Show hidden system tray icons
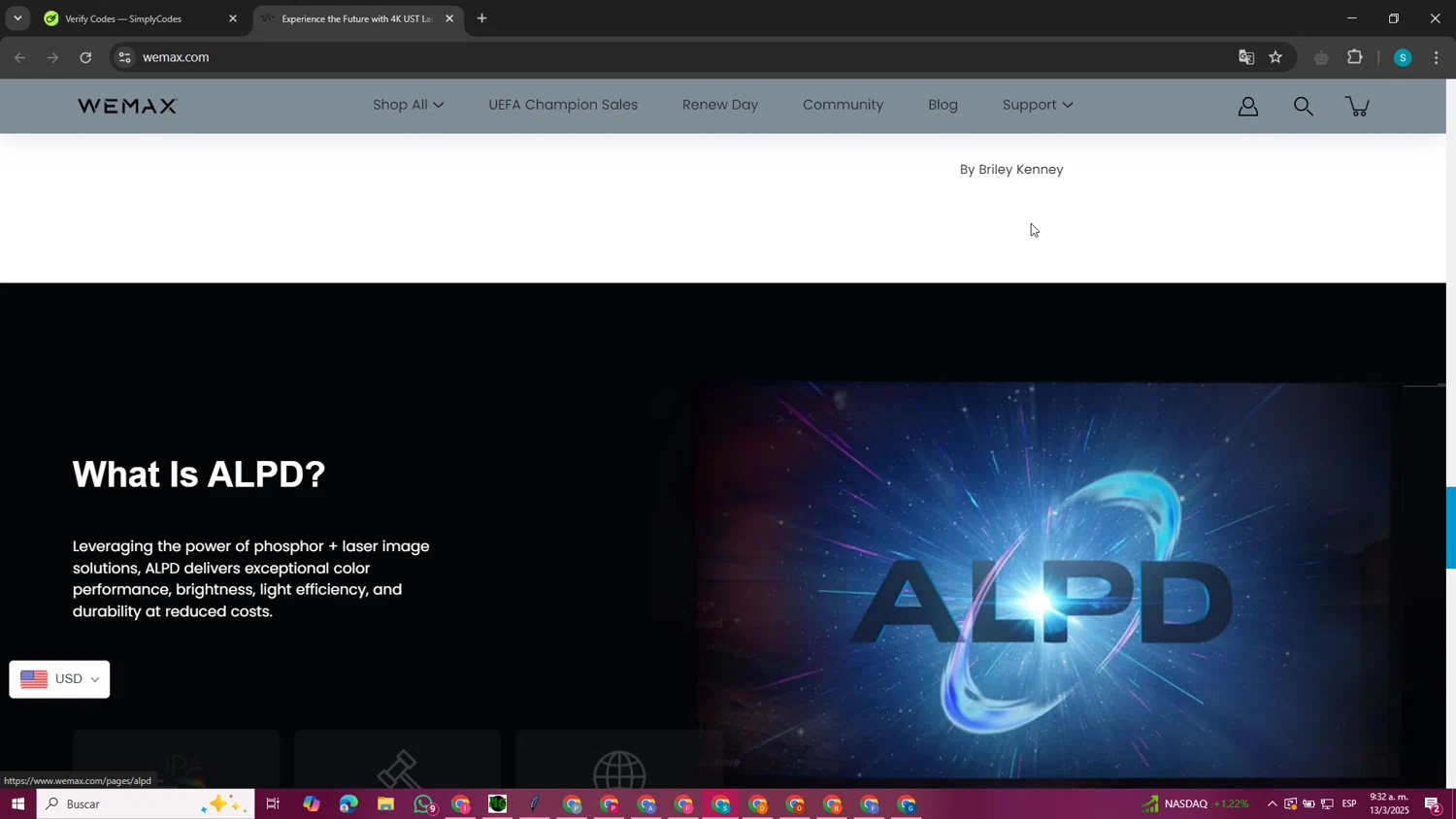 coord(1273,803)
